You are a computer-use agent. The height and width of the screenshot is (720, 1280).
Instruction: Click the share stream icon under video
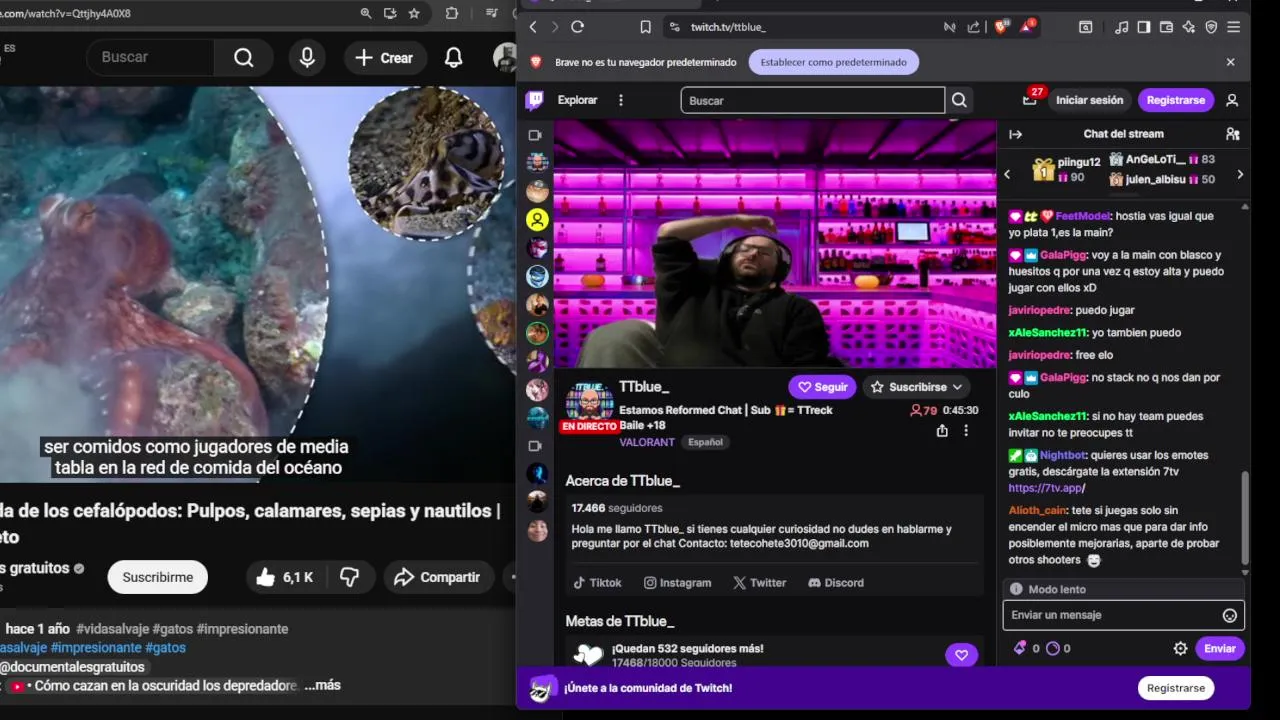click(x=942, y=431)
